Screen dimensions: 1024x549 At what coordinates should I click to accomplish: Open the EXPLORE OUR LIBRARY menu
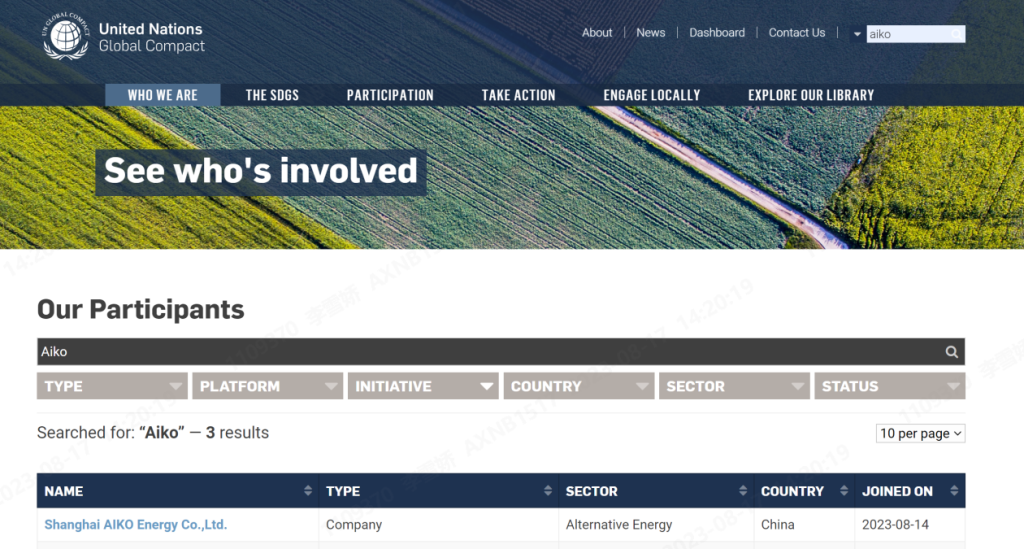point(811,95)
